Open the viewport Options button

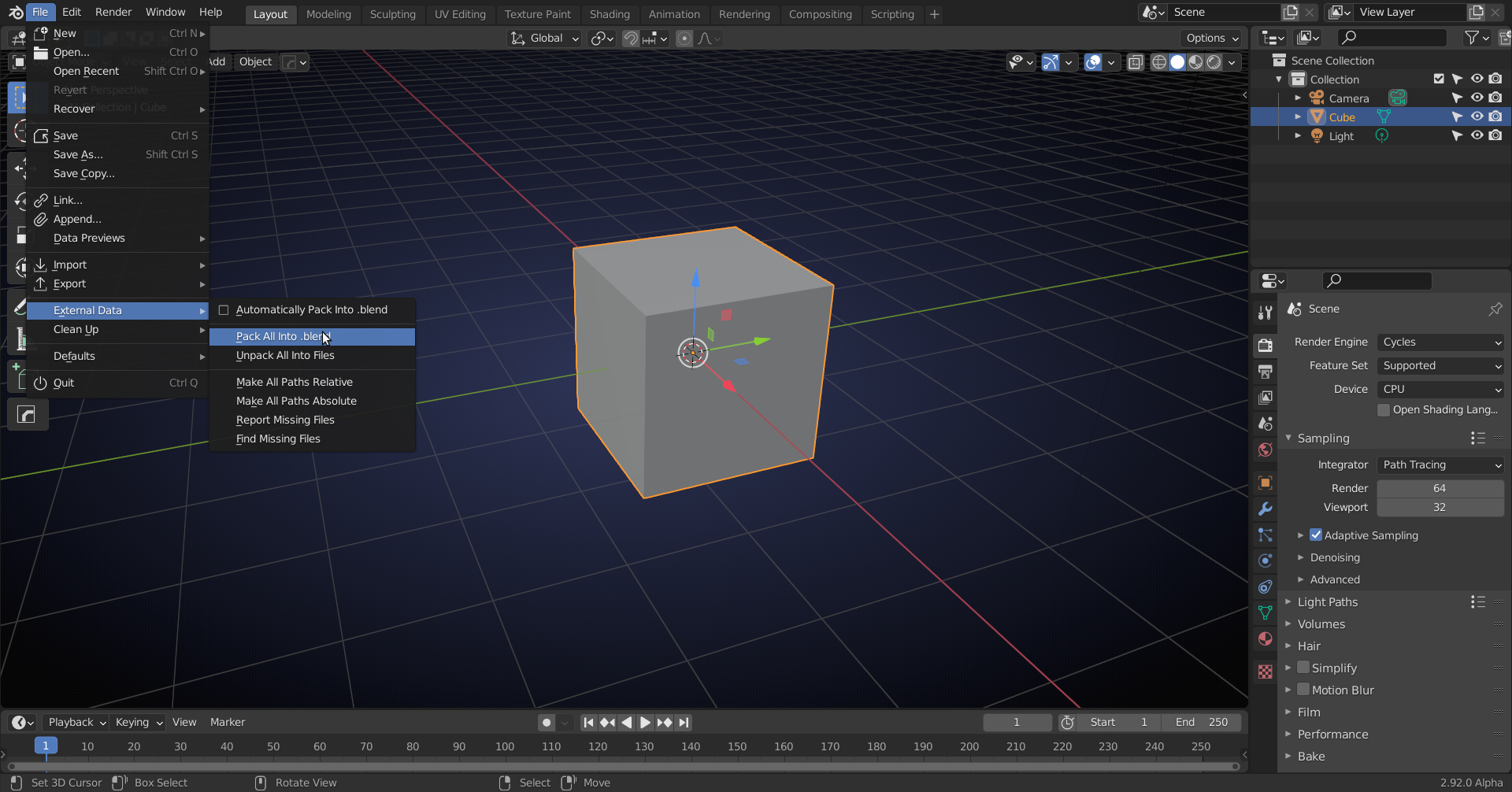pyautogui.click(x=1211, y=39)
